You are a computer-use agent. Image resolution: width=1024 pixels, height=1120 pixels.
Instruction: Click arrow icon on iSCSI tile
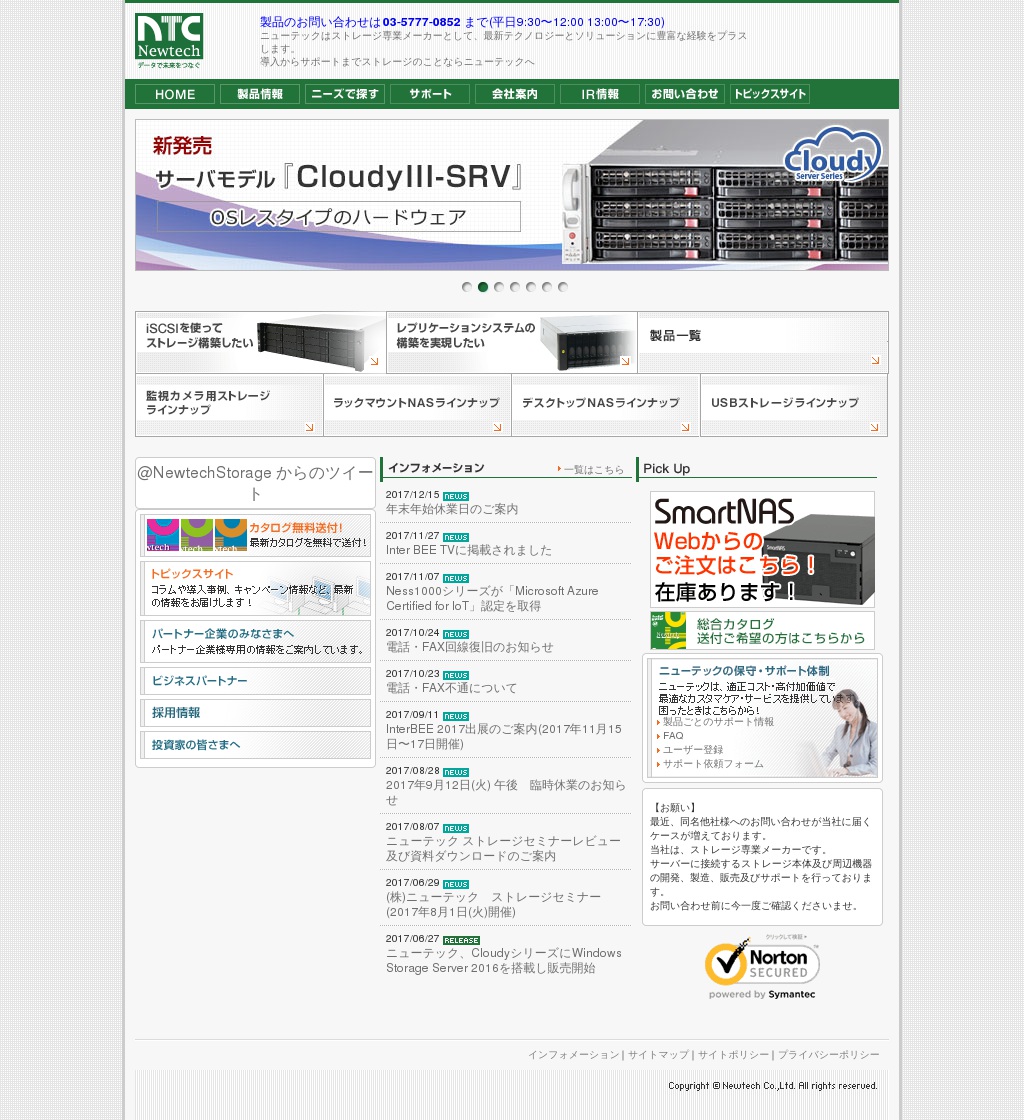pos(374,361)
